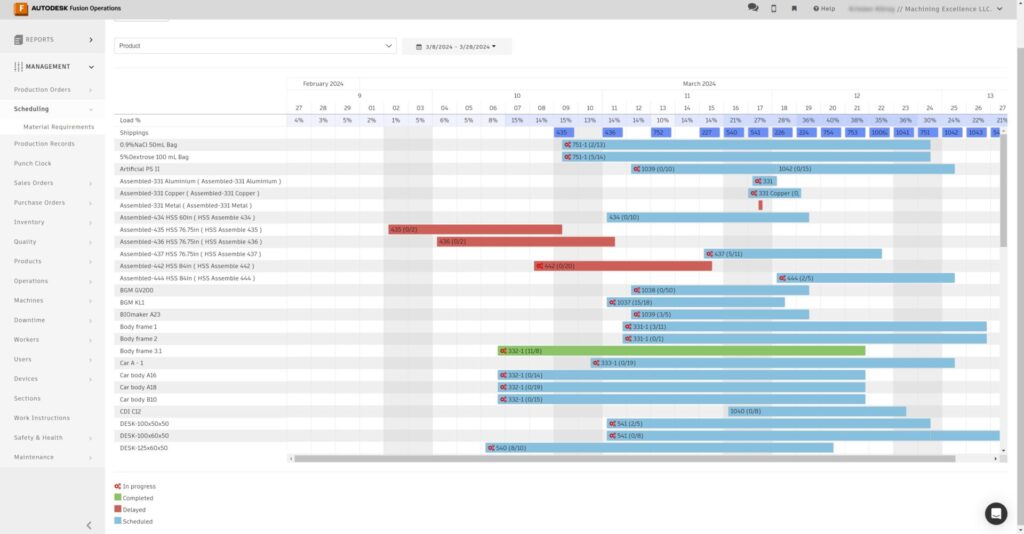Click in-progress gear icon on 541 (2/5) bar
The height and width of the screenshot is (534, 1024).
[613, 424]
